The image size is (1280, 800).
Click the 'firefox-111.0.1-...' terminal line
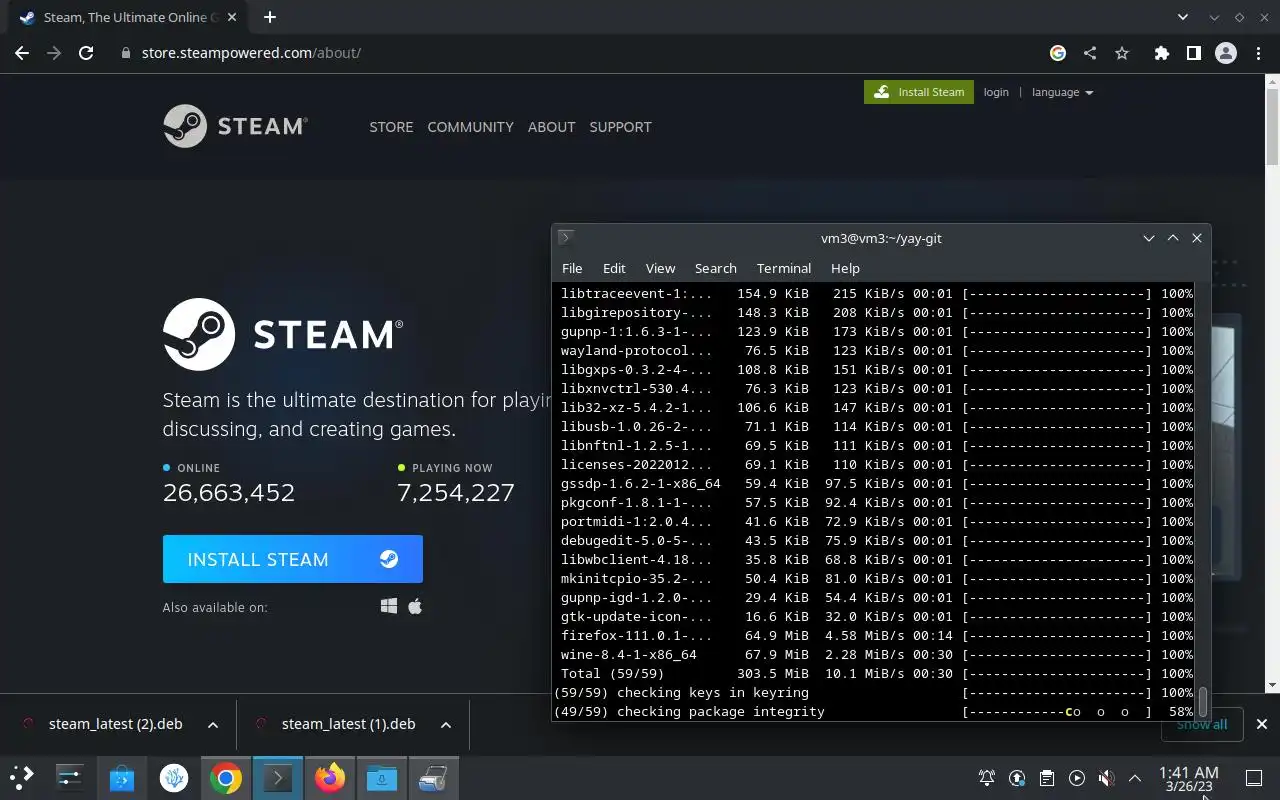(877, 636)
